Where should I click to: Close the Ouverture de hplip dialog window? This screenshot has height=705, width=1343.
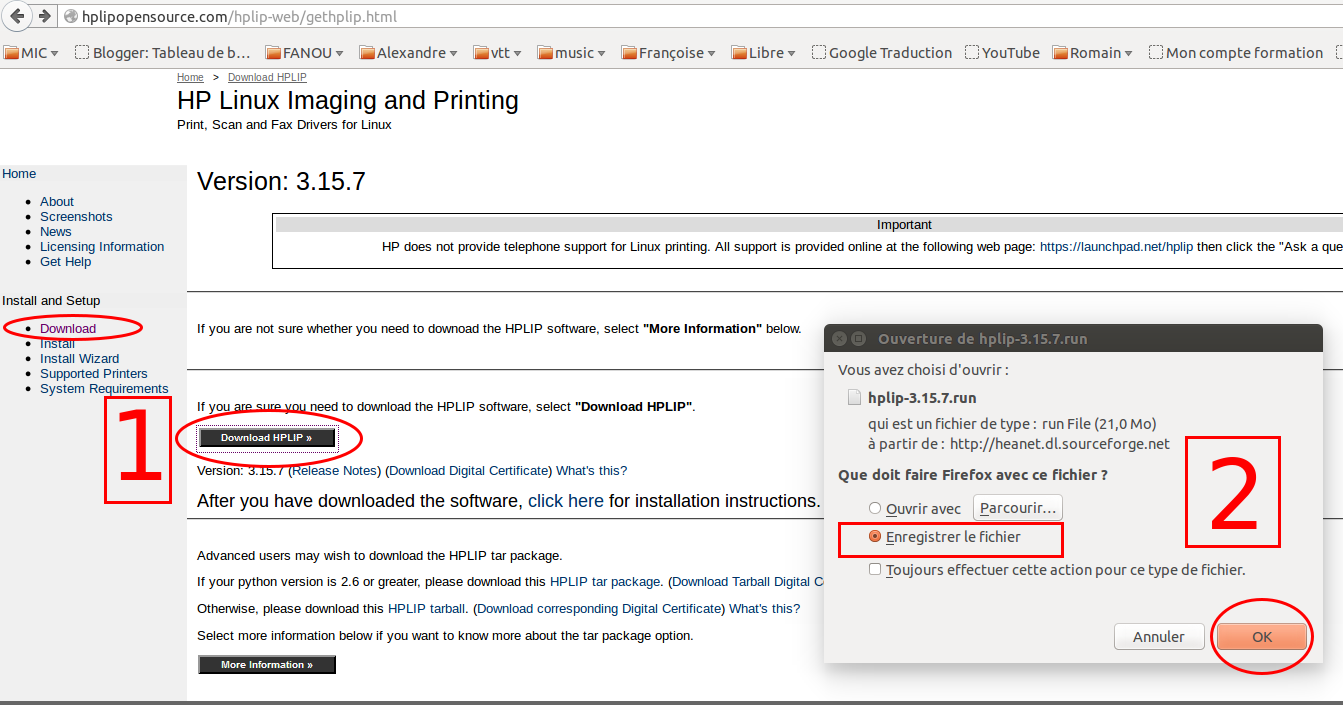click(840, 339)
